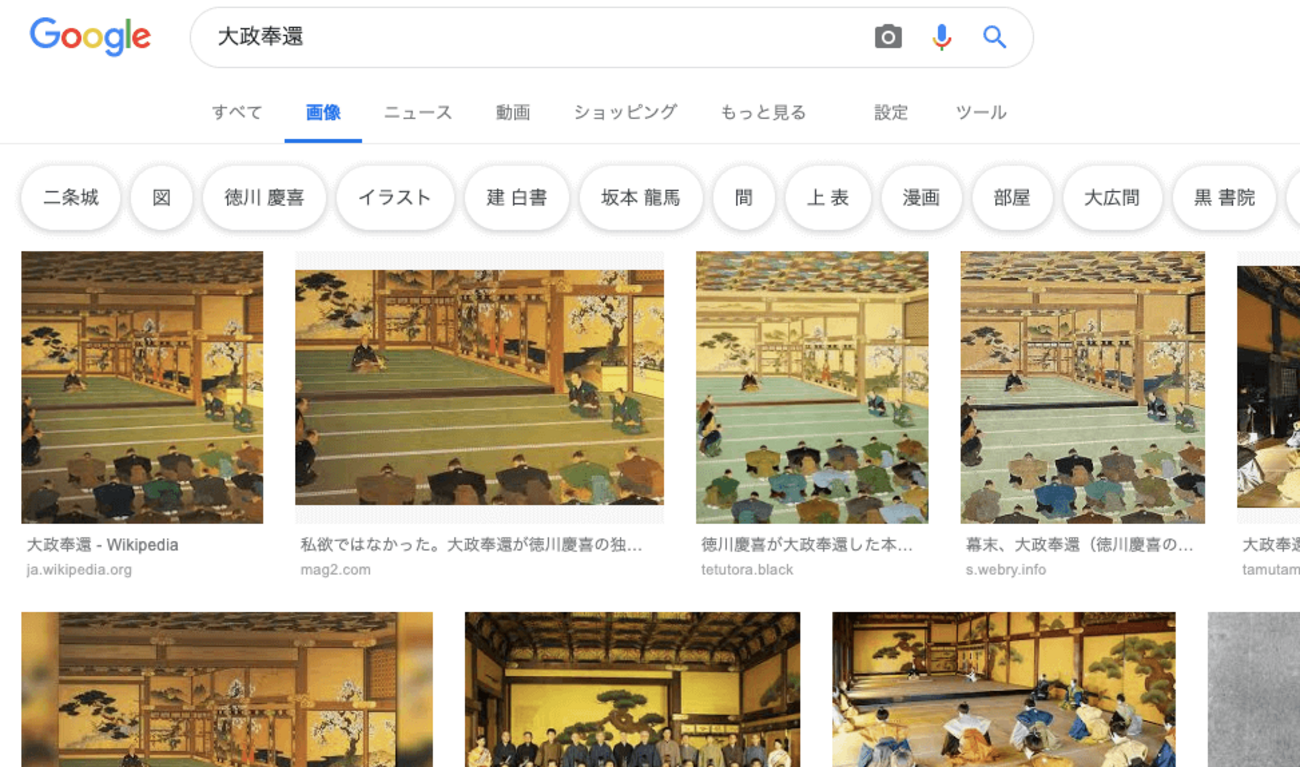Open the もっと見る menu

click(763, 112)
